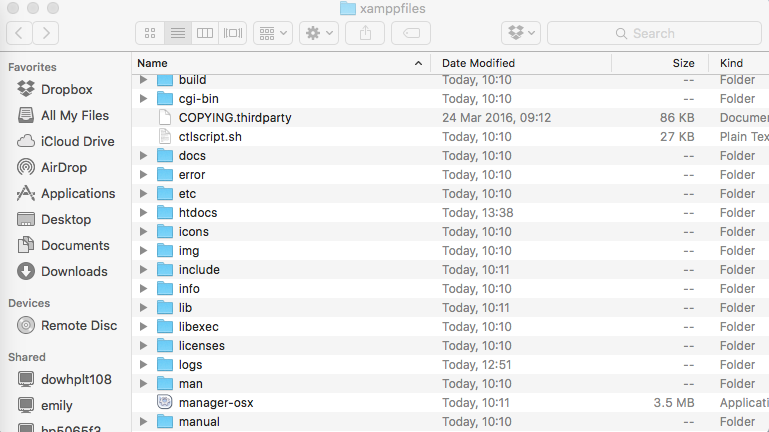Select the "licenses" row name
769x432 pixels.
(202, 346)
